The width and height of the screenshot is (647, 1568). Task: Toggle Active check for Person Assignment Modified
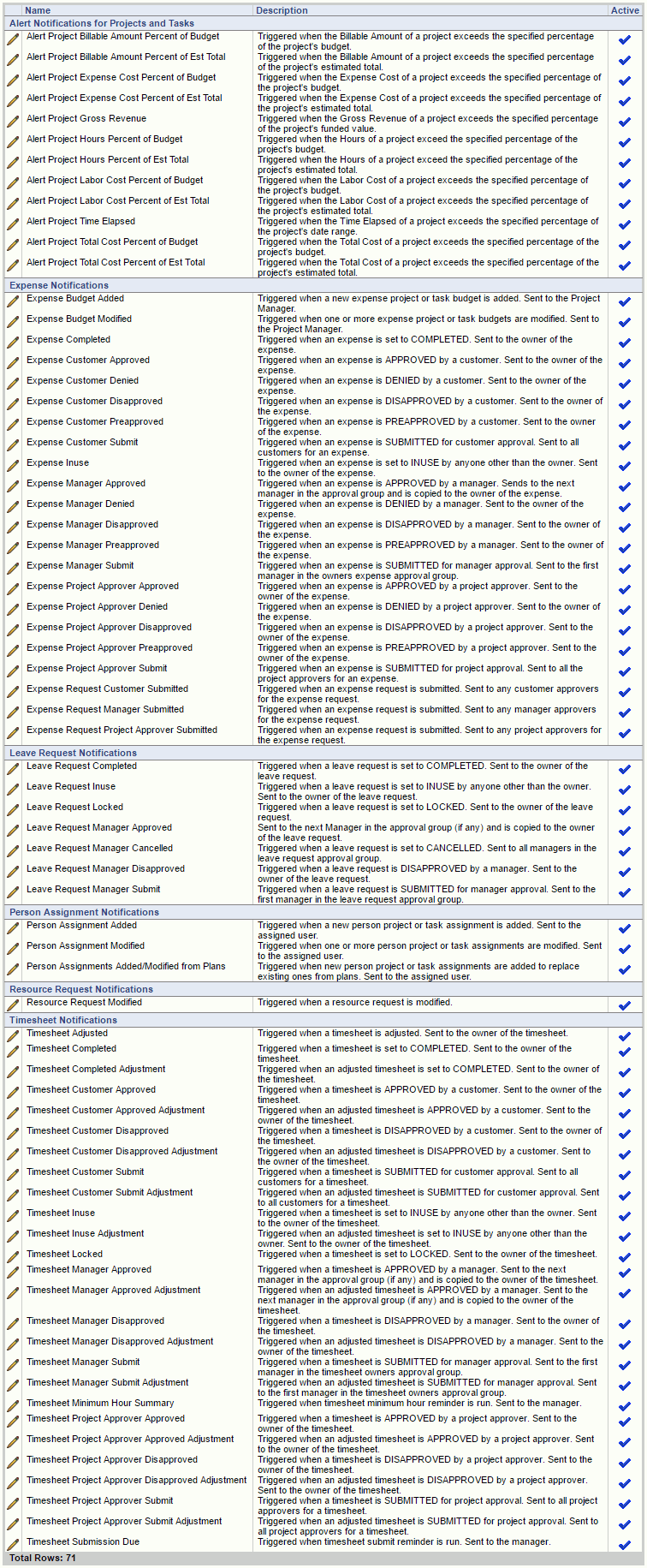pos(625,949)
